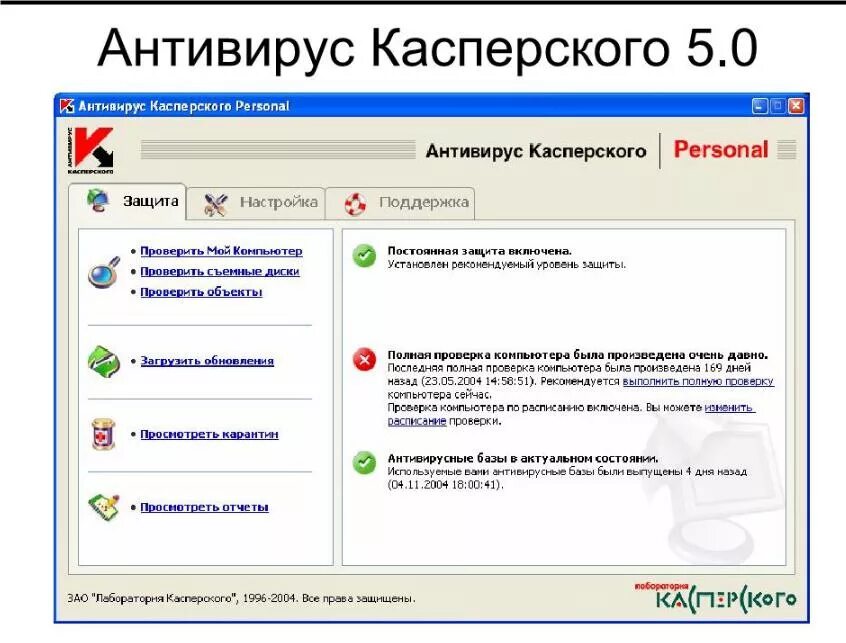Click Проверить объекты link
This screenshot has height=643, width=846.
coord(201,292)
